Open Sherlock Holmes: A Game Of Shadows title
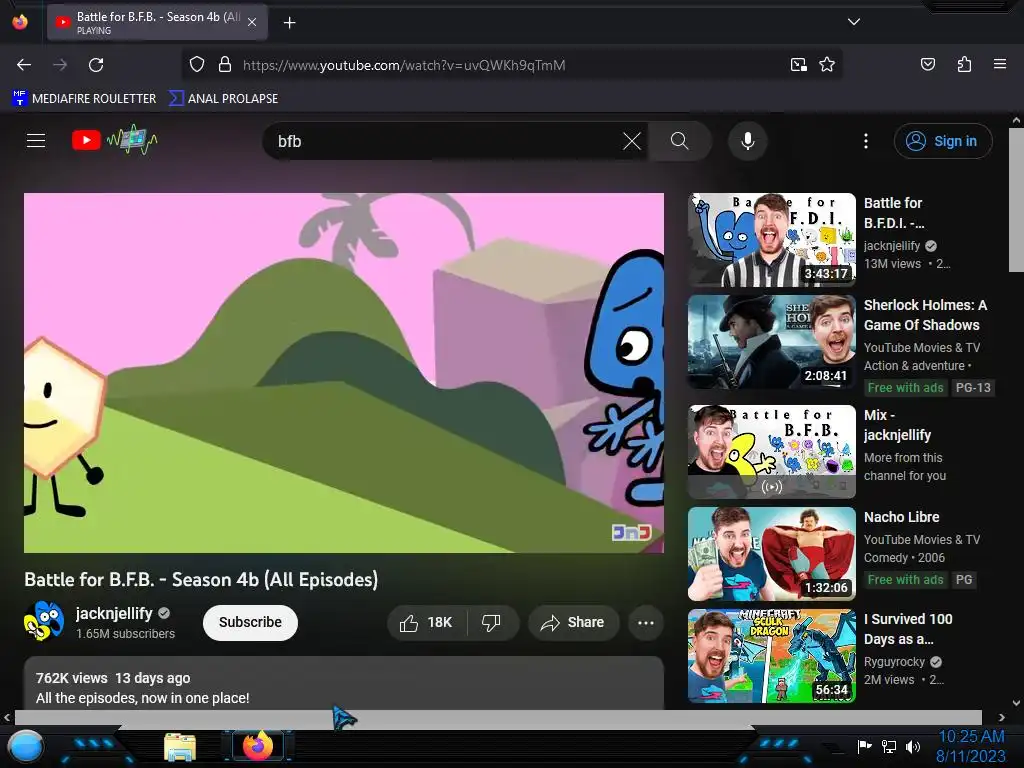Screen dimensions: 1024x768 [x=925, y=315]
